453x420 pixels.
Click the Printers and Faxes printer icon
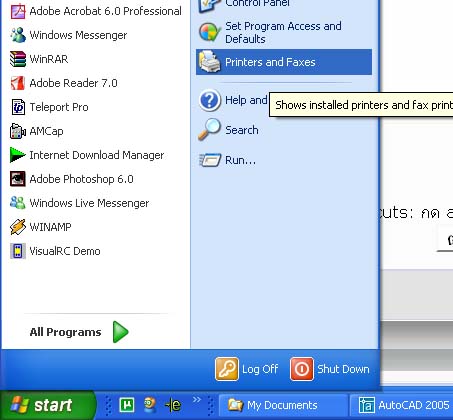pos(210,62)
